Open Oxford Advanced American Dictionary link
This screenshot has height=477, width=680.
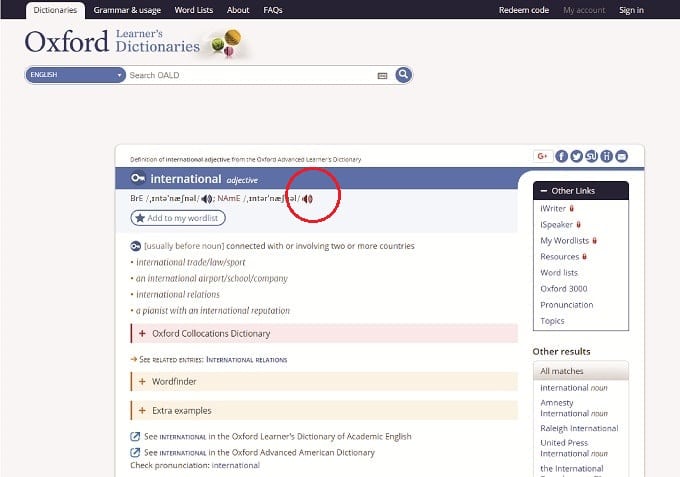[259, 452]
